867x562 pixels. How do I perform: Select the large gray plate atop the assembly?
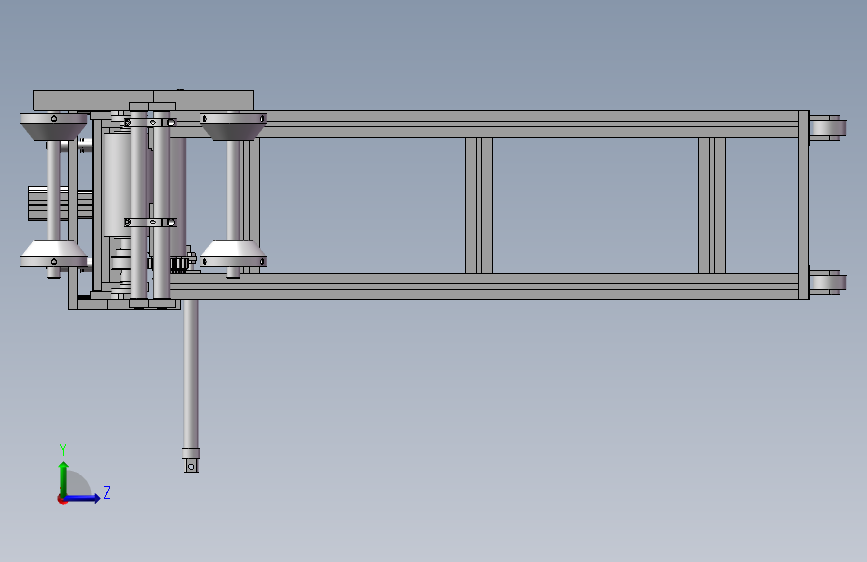pos(143,100)
